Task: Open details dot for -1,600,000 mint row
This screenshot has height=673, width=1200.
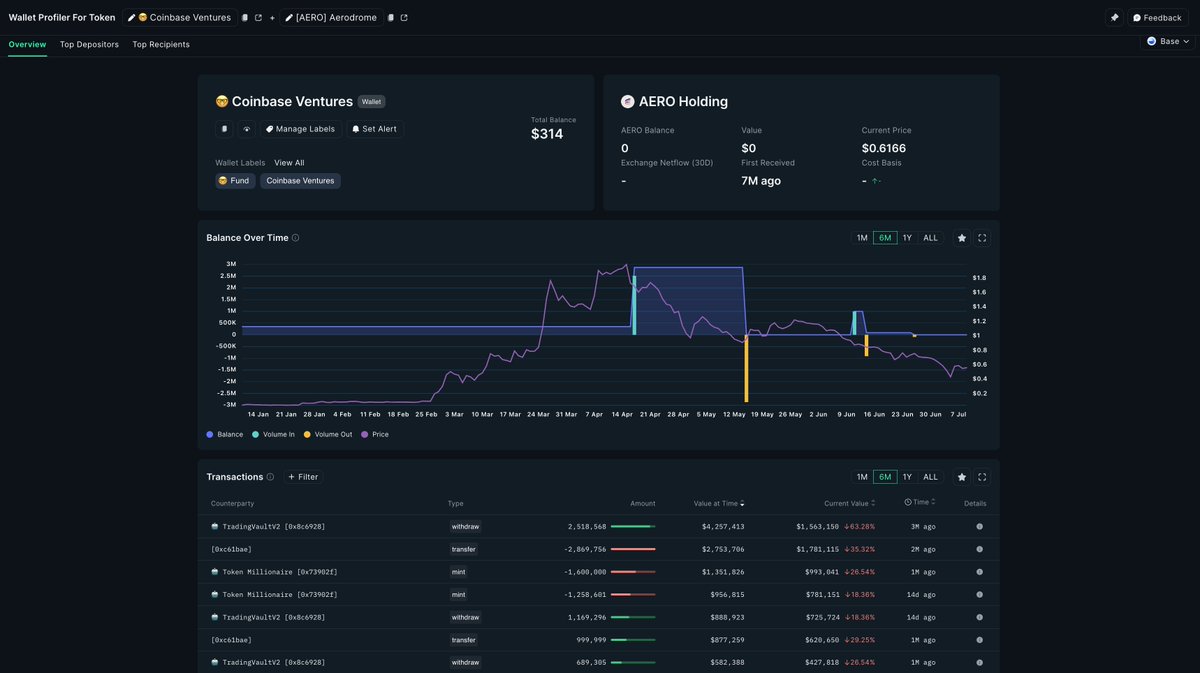Action: coord(979,572)
